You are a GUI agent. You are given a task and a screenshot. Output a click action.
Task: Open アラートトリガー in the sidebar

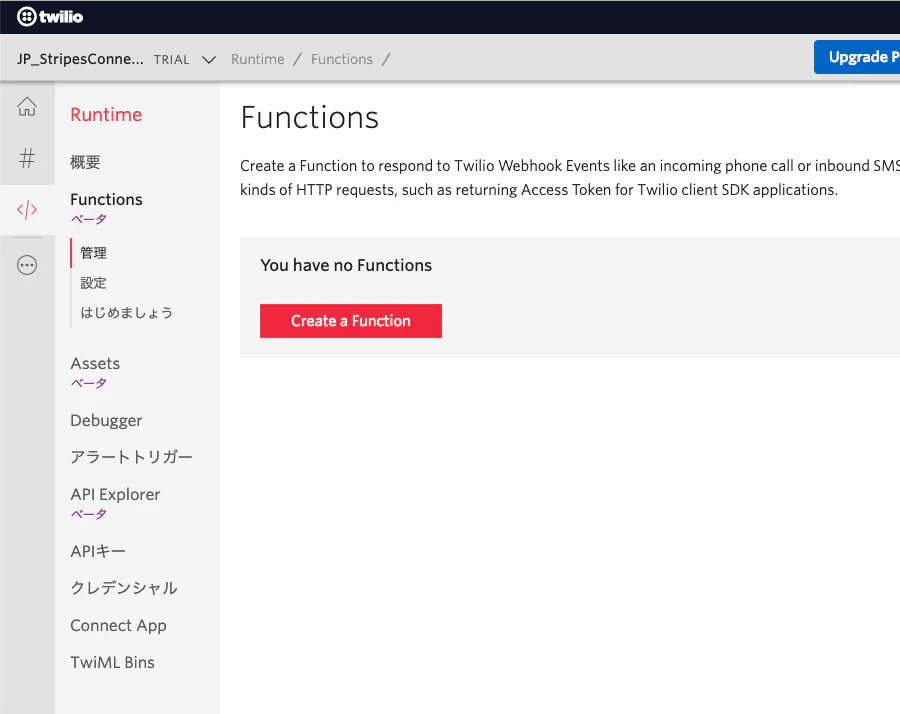coord(131,457)
